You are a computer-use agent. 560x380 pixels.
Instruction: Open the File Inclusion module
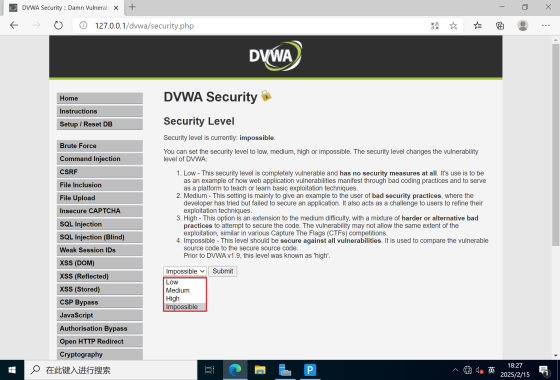coord(100,185)
